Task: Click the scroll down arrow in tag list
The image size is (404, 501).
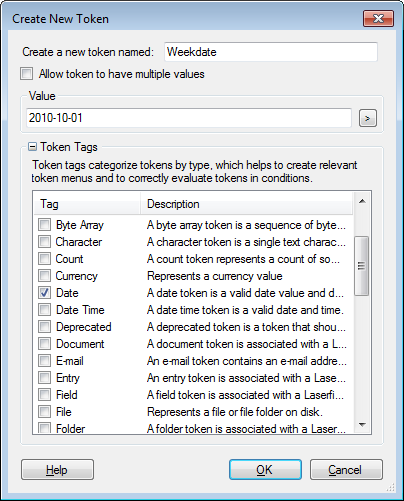Action: tap(362, 425)
